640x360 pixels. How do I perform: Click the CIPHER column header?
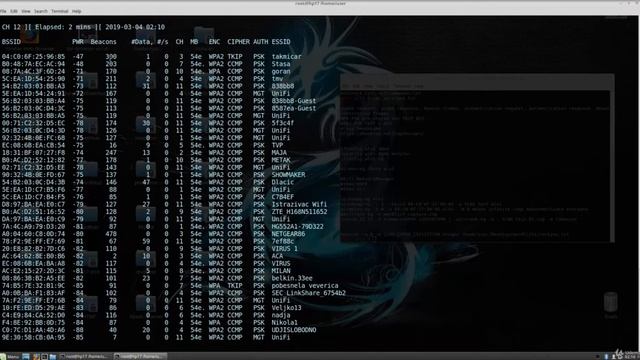coord(238,42)
